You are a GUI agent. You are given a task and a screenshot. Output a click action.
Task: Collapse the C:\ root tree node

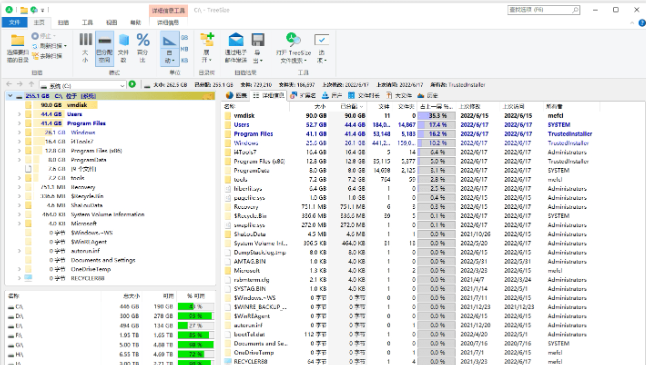click(x=10, y=96)
